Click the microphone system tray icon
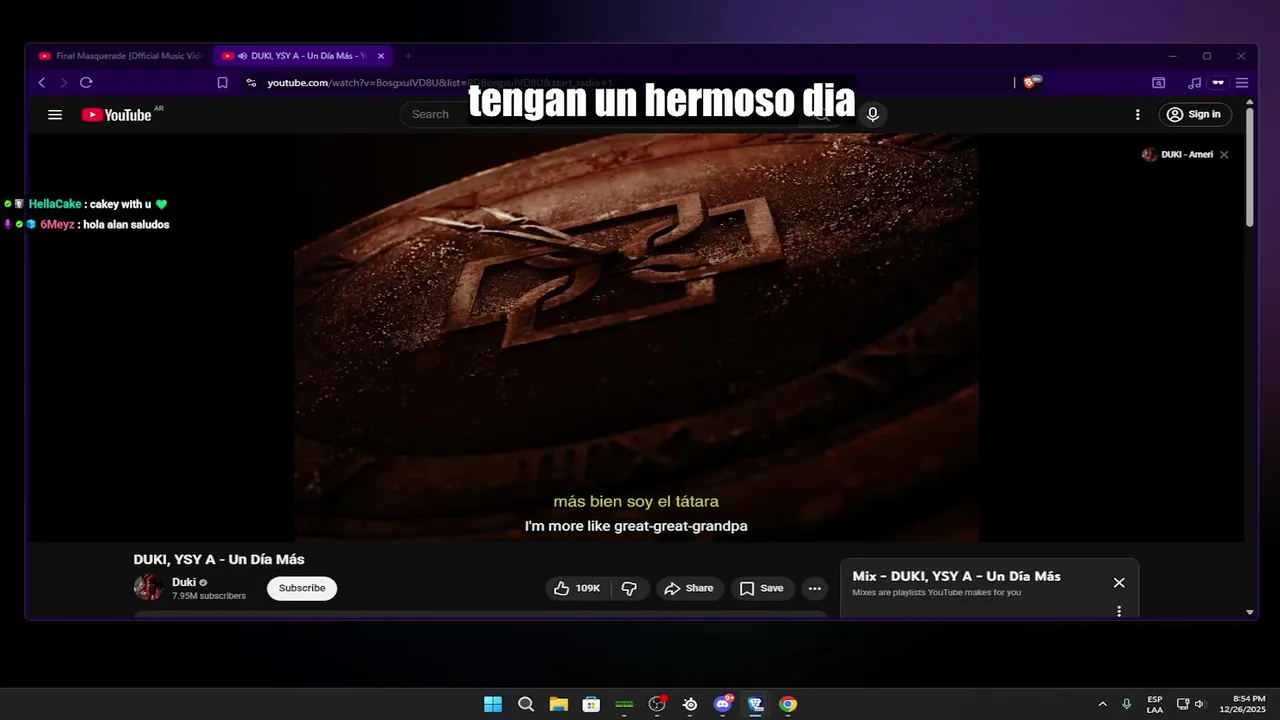Screen dimensions: 1280x720 tap(1127, 704)
